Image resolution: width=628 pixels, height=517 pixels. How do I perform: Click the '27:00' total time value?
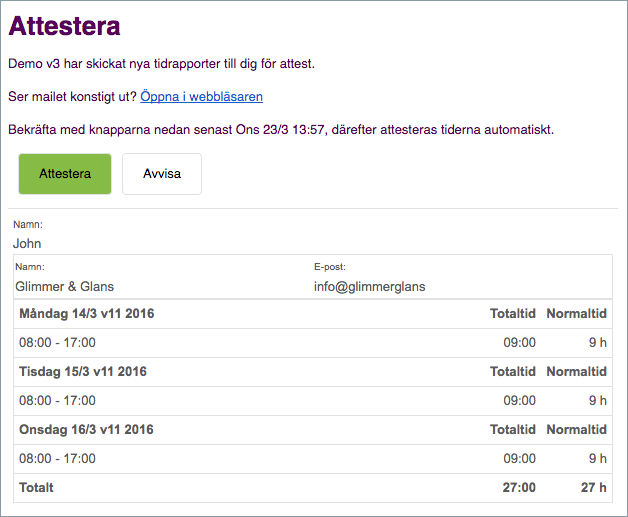pos(519,488)
